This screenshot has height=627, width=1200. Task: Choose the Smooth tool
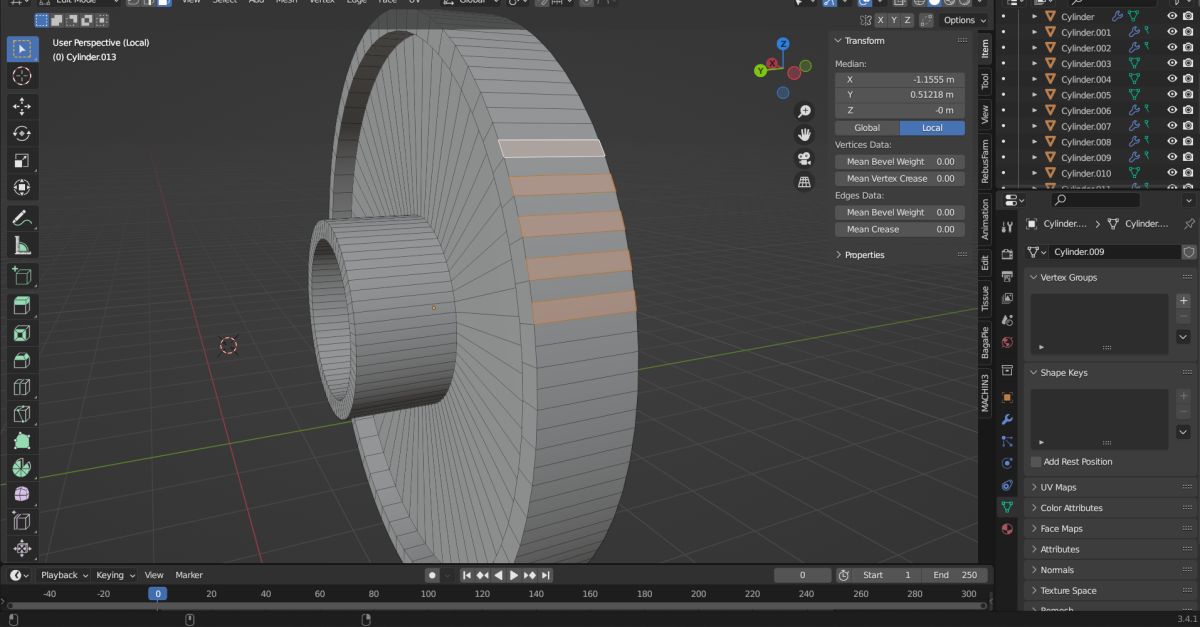[22, 495]
